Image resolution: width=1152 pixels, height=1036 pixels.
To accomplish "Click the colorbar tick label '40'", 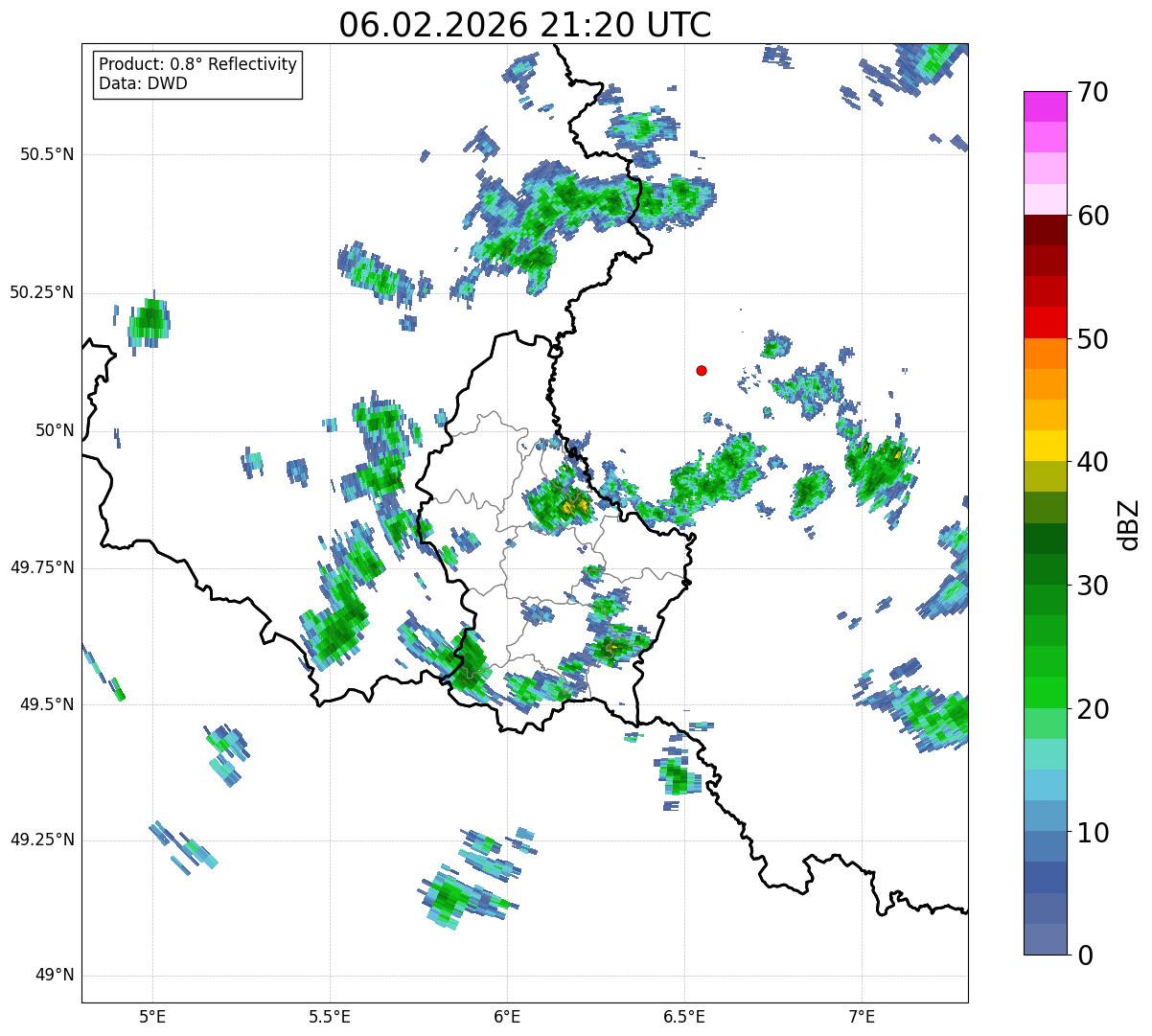I will tap(1093, 462).
